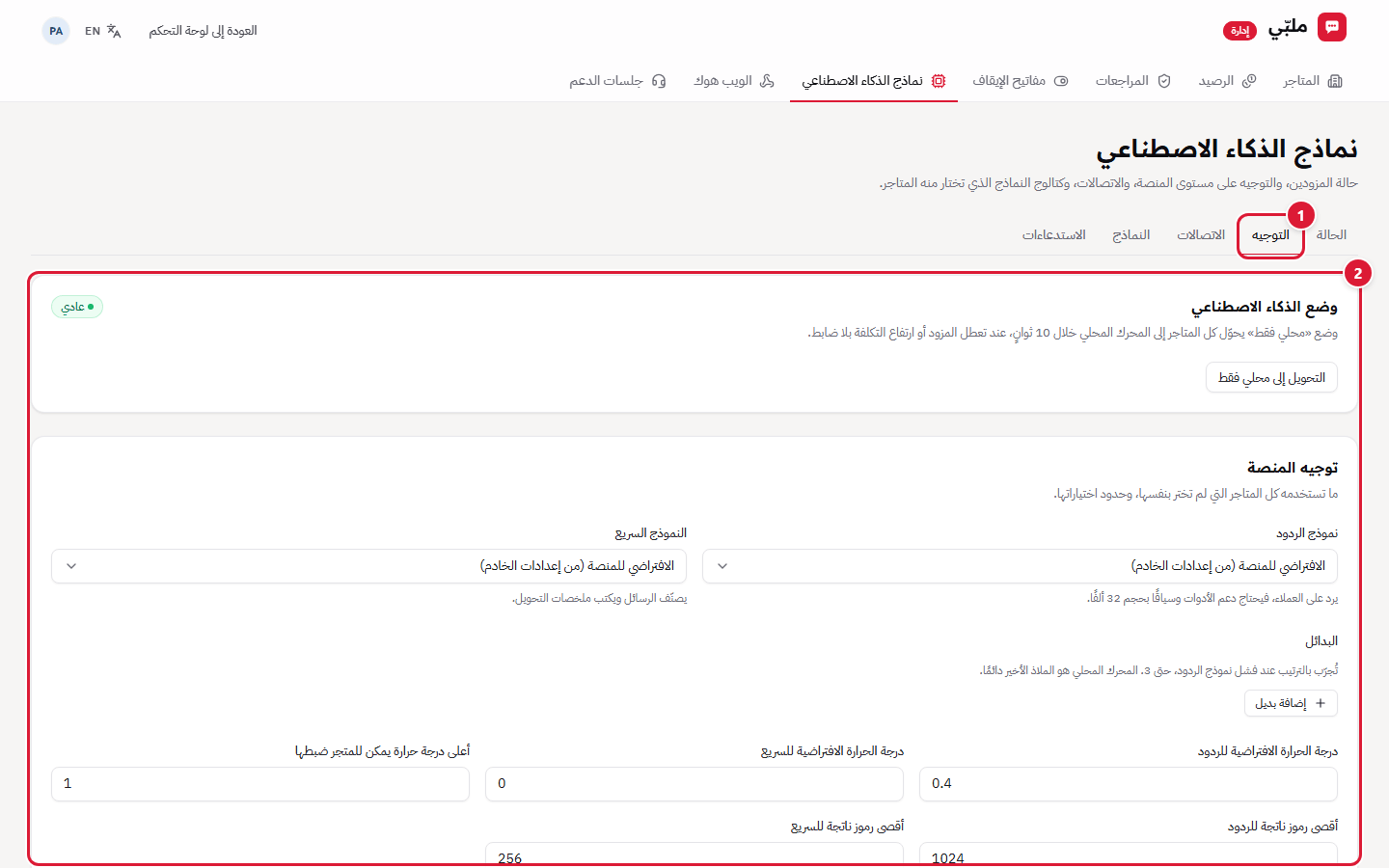1389x868 pixels.
Task: Click the stores building icon next to المتاجر
Action: coord(1335,81)
